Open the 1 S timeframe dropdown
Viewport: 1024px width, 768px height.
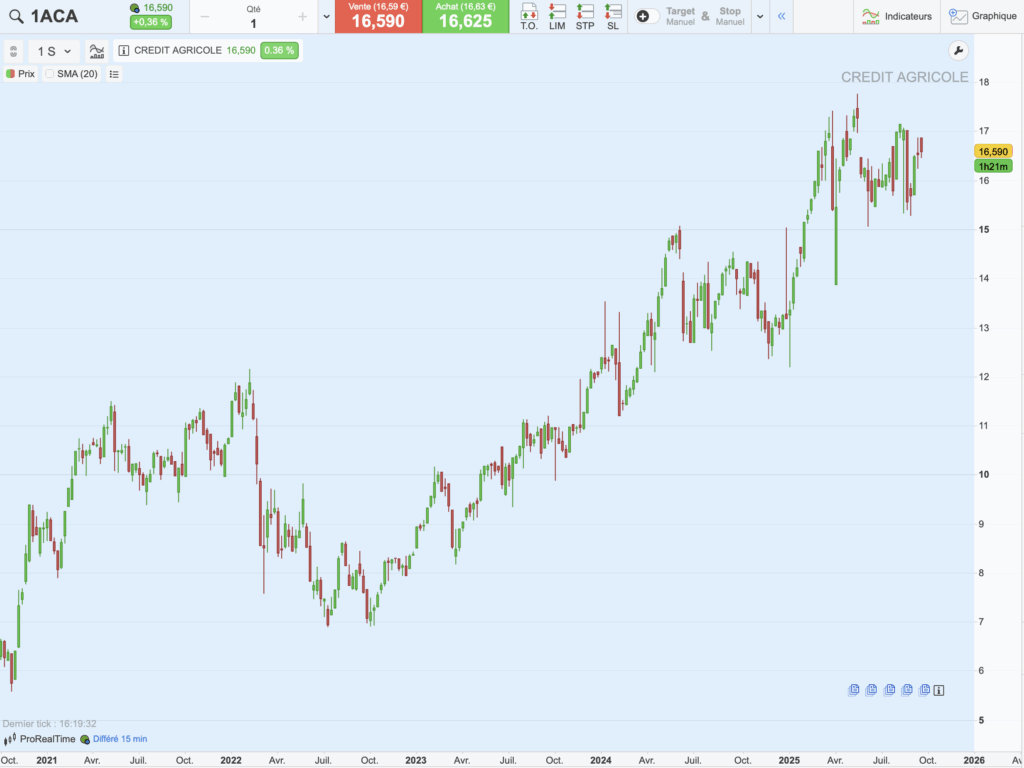[54, 51]
